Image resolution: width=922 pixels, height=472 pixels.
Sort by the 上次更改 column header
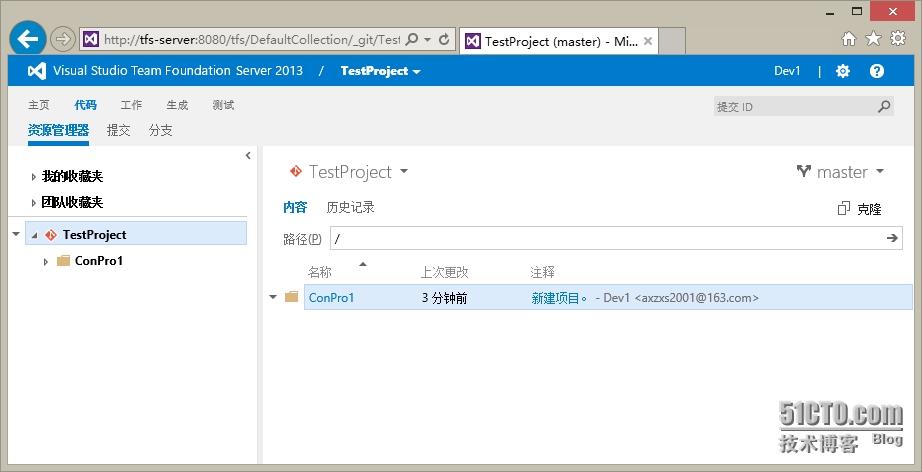click(445, 273)
